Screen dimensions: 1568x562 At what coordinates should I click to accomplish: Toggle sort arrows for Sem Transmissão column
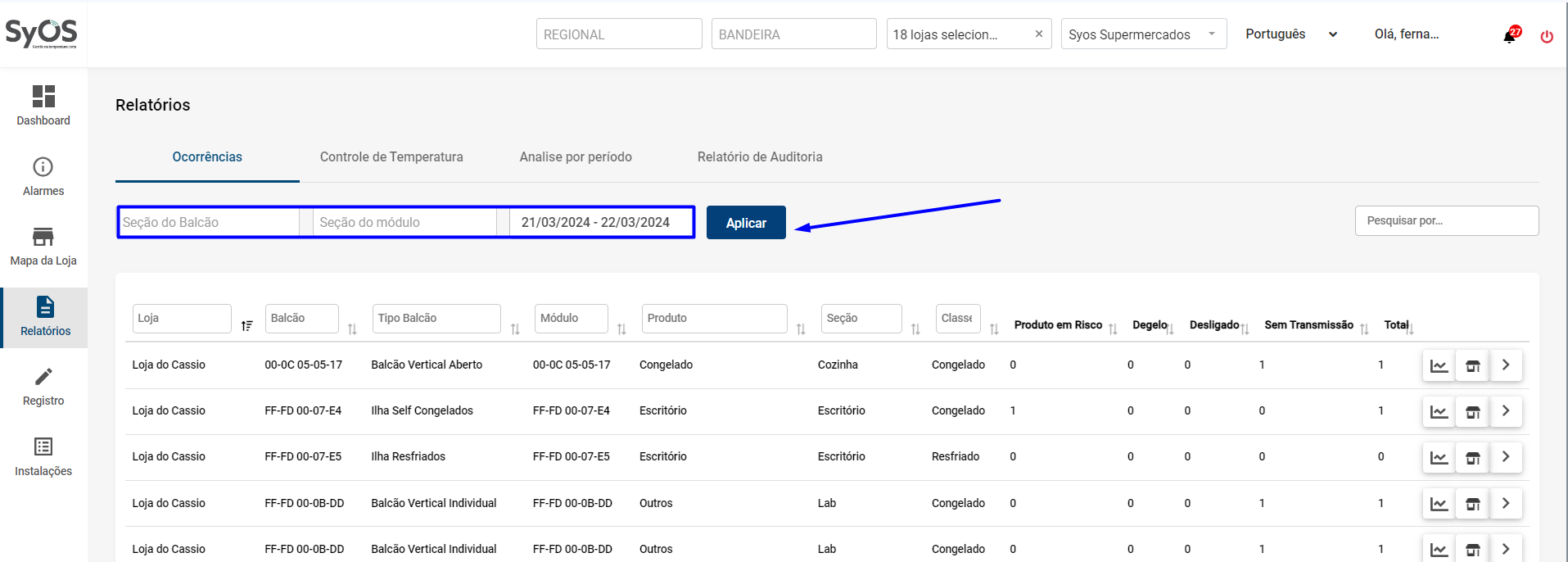tap(1364, 329)
